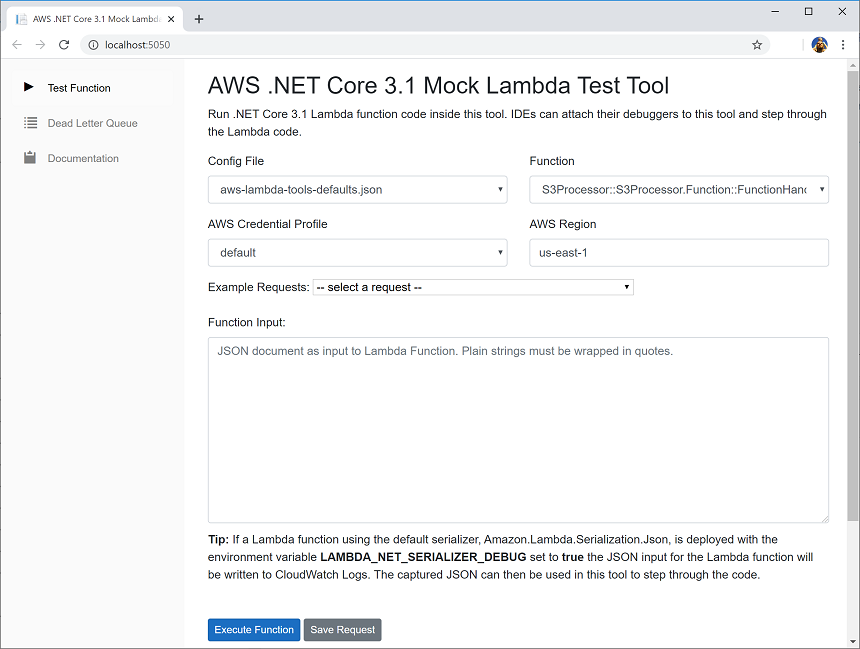The image size is (860, 649).
Task: Open the Dead Letter Queue list icon
Action: tap(29, 122)
